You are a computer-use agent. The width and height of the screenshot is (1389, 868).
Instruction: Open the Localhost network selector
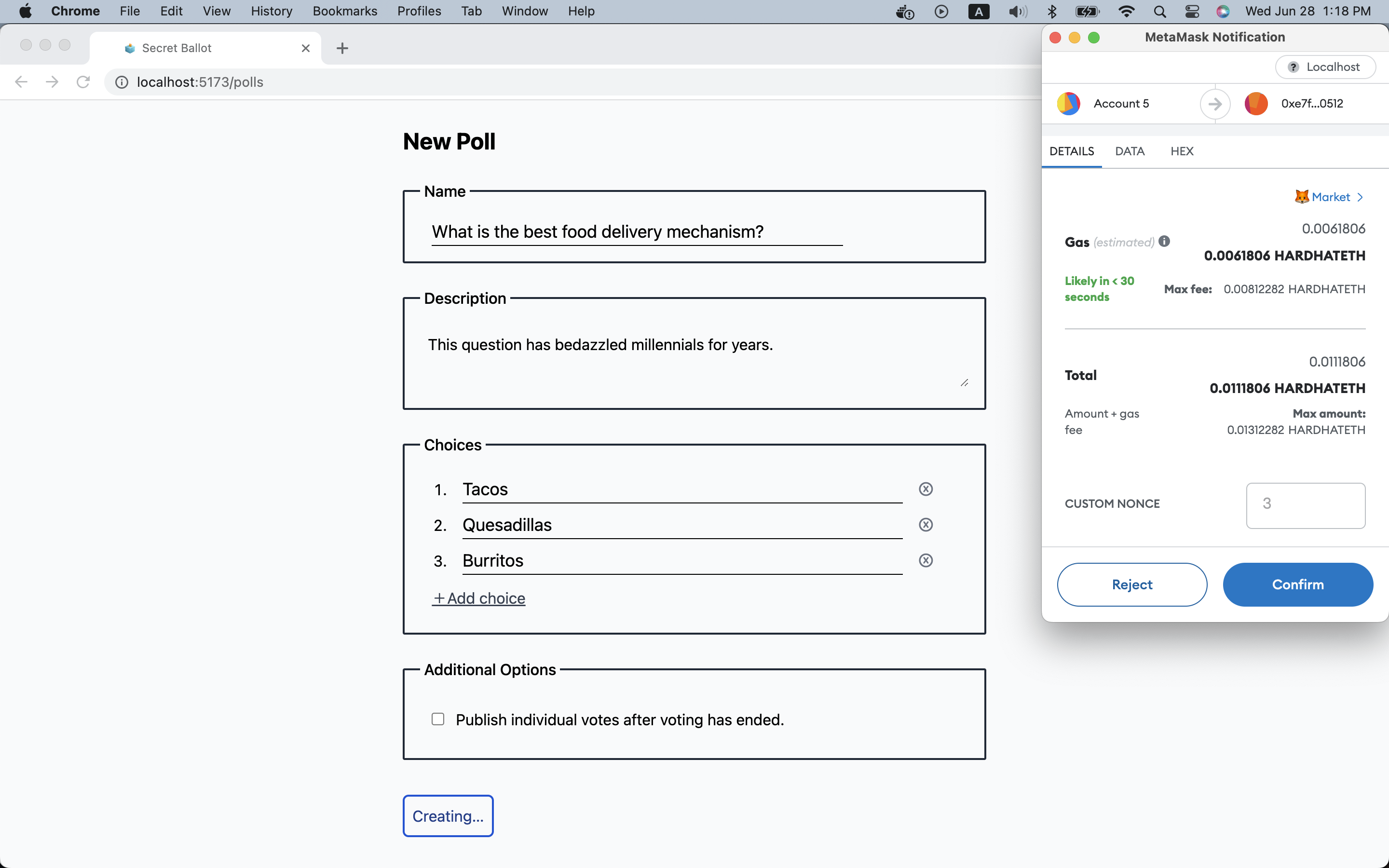(1325, 67)
